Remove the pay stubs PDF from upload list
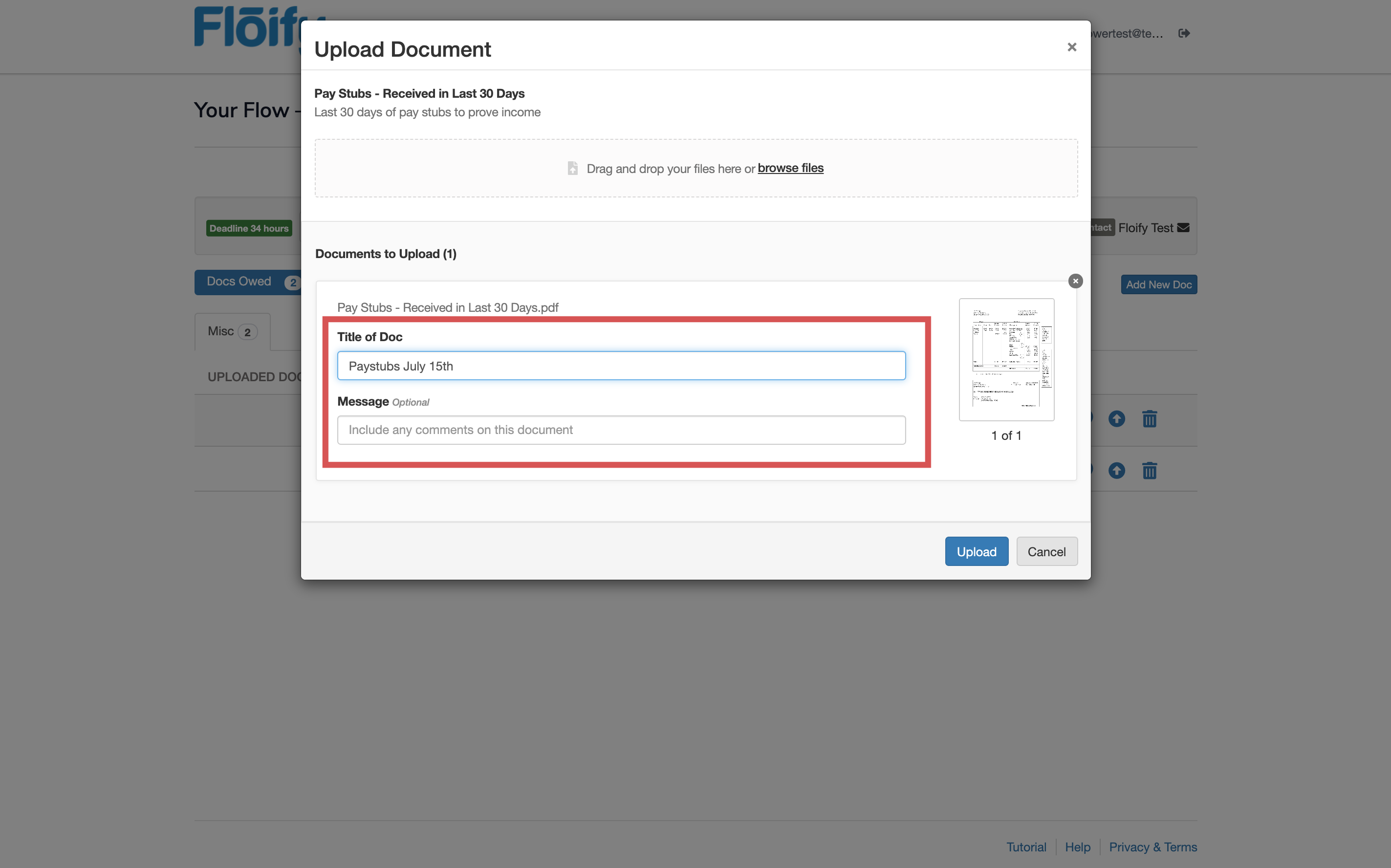The width and height of the screenshot is (1391, 868). pos(1075,281)
